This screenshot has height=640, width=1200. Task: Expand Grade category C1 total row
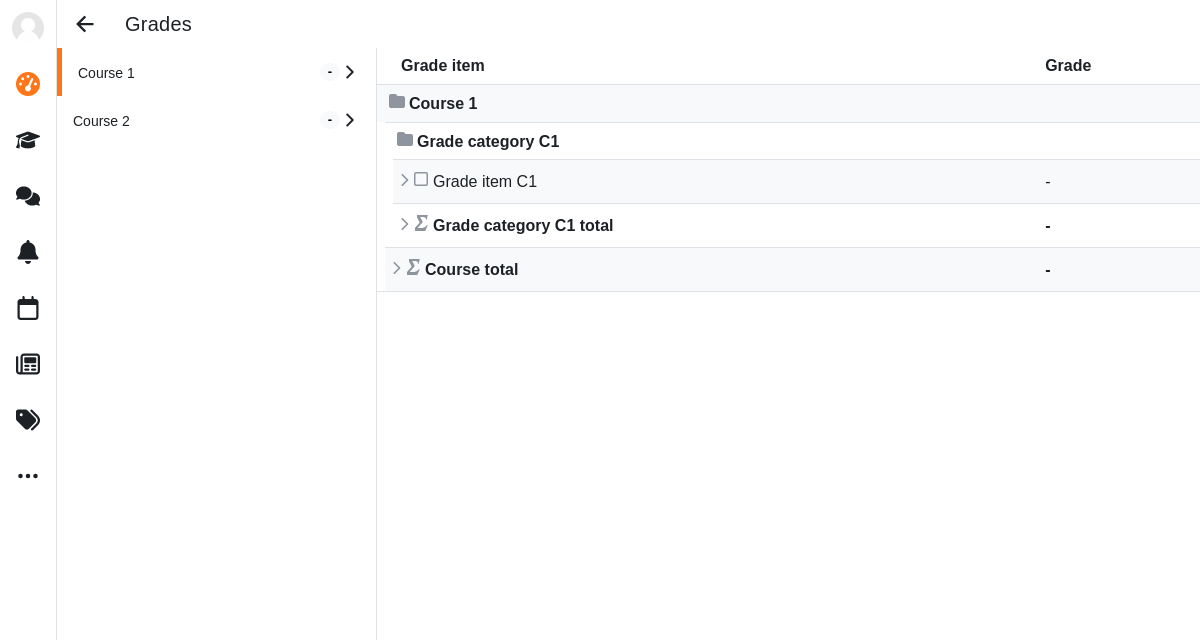pyautogui.click(x=404, y=224)
